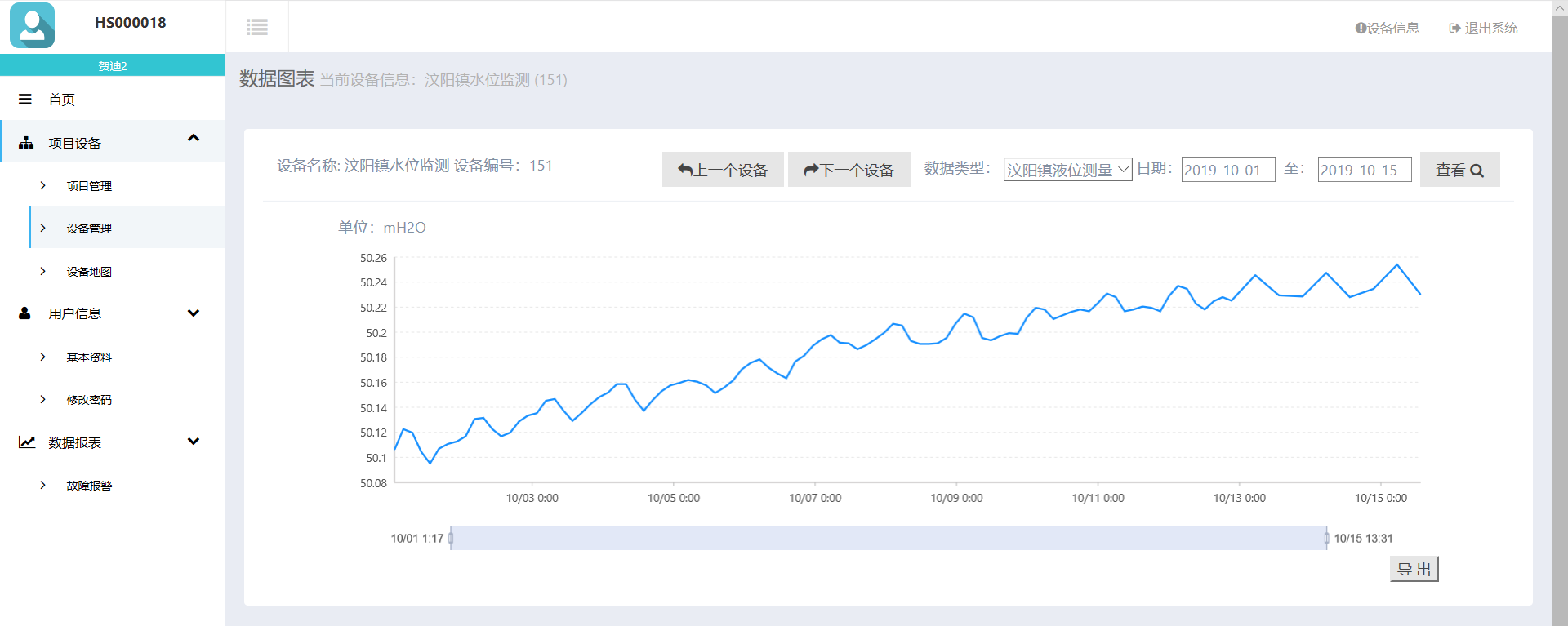Click the 用户信息 person icon

click(25, 313)
